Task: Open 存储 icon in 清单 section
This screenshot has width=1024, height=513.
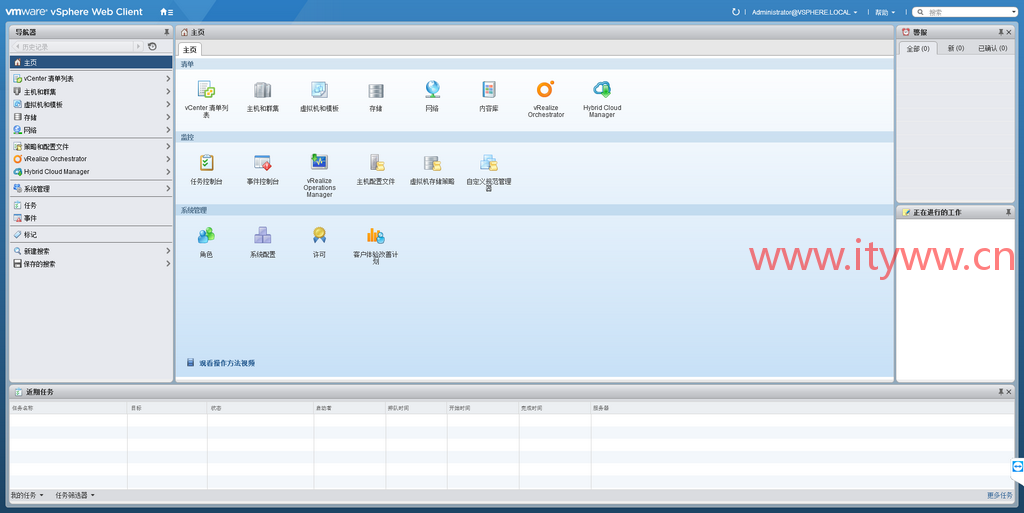Action: coord(376,91)
